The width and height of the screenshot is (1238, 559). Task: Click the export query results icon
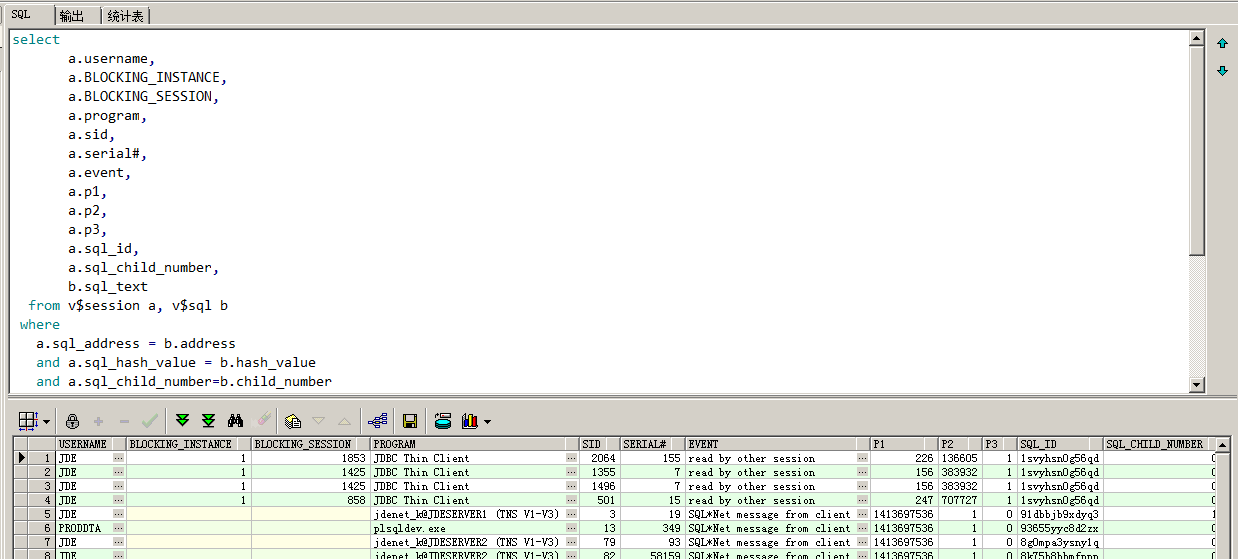(443, 421)
